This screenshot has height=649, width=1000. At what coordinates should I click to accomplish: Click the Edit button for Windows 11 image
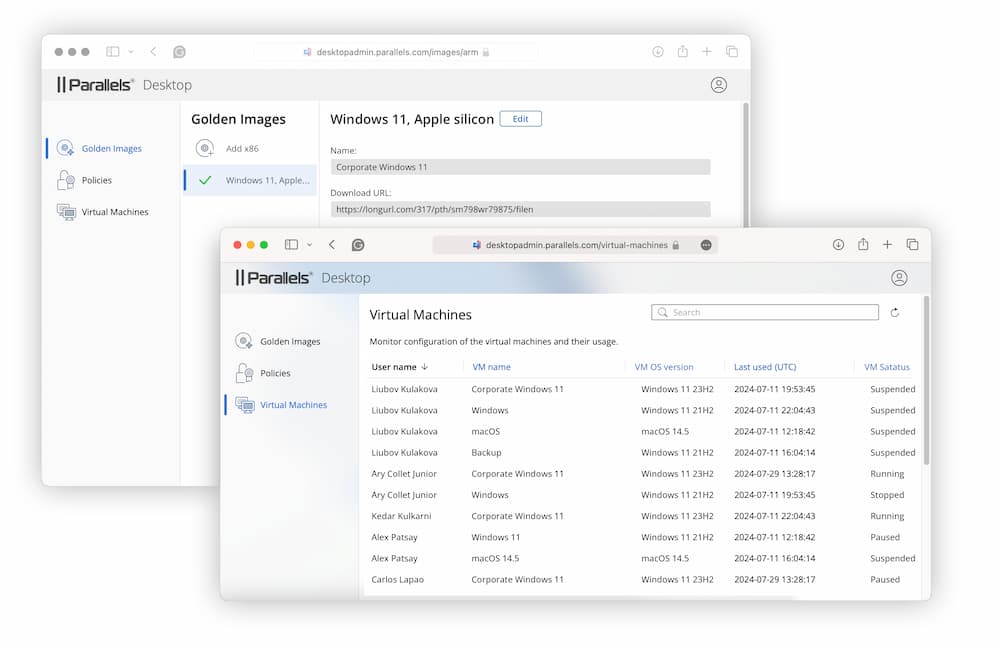coord(520,119)
